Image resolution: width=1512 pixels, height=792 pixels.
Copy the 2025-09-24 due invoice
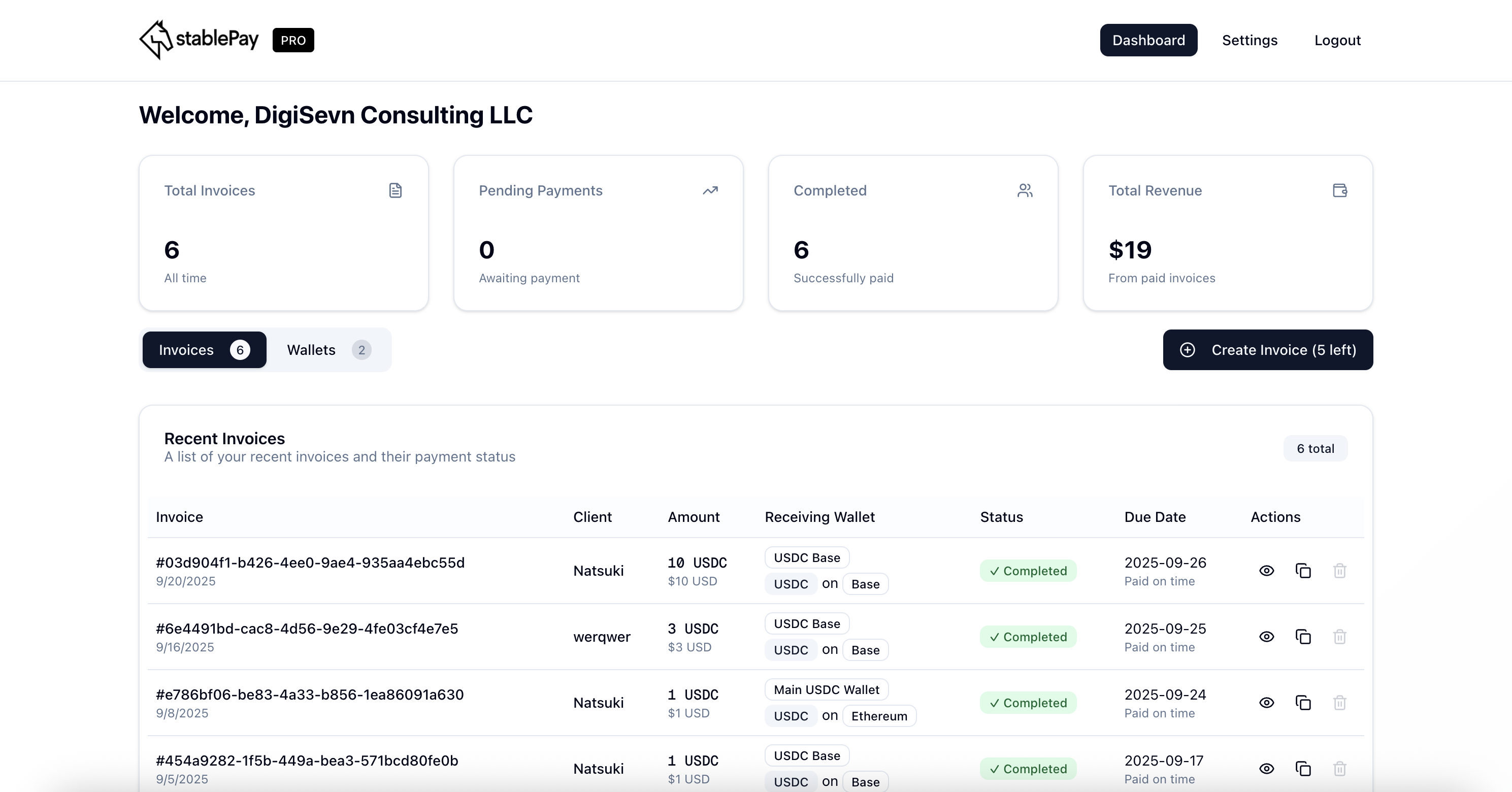point(1302,703)
